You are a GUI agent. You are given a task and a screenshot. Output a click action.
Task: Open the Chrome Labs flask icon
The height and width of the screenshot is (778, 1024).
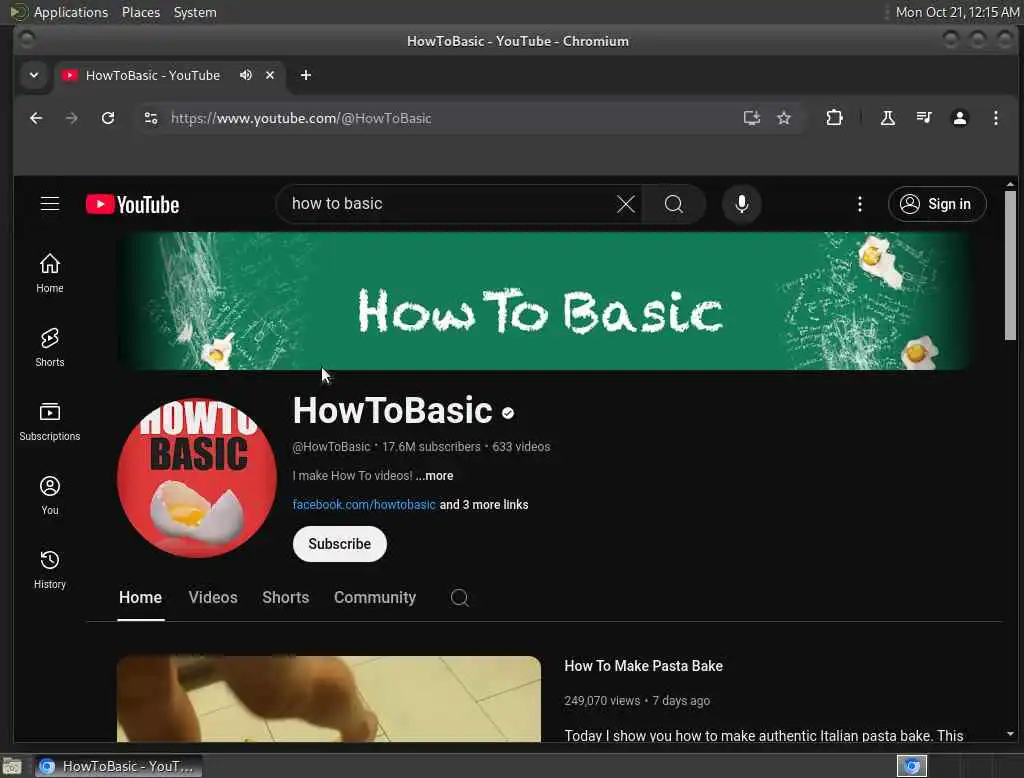coord(888,118)
